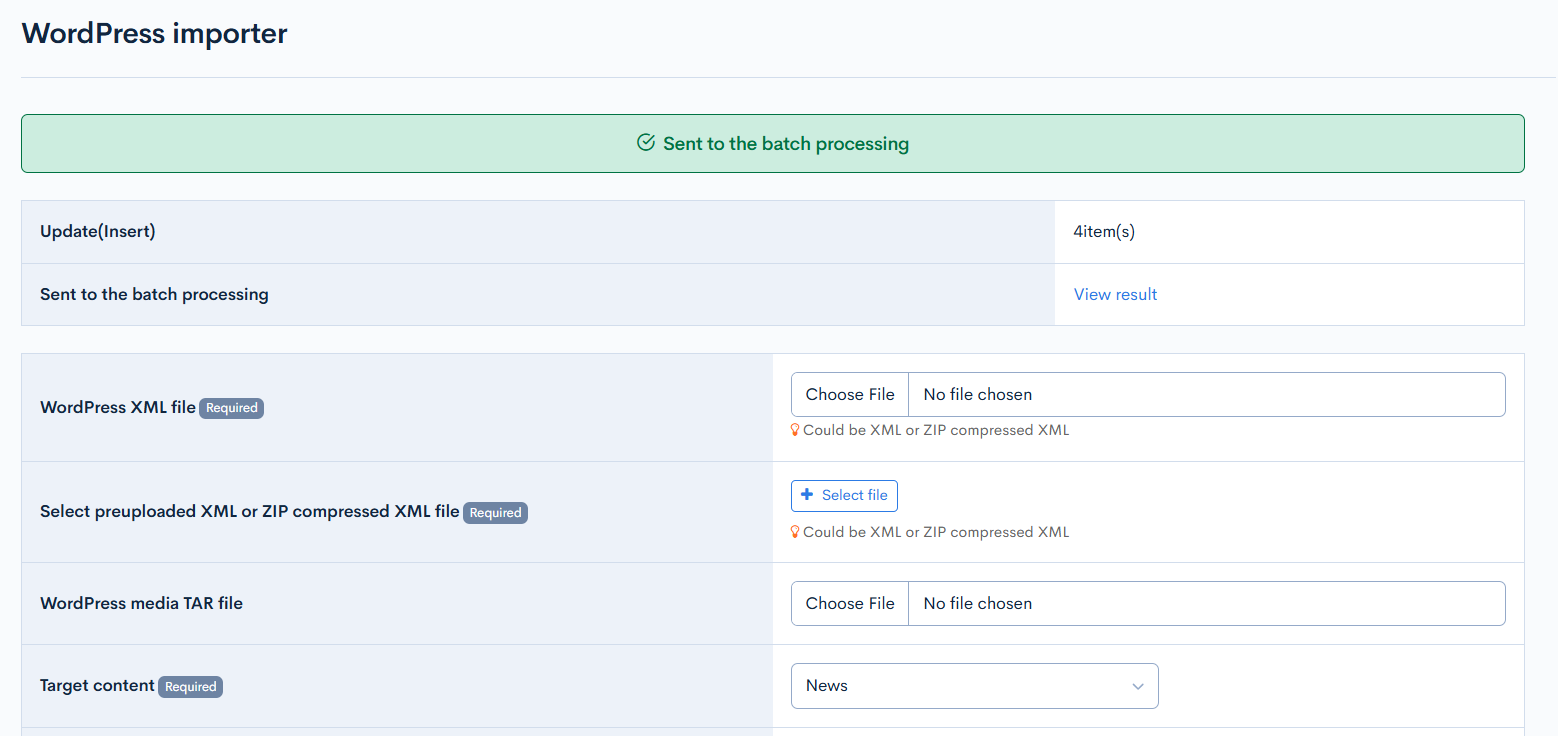The height and width of the screenshot is (736, 1558).
Task: Open the Target content dropdown showing News
Action: point(974,686)
